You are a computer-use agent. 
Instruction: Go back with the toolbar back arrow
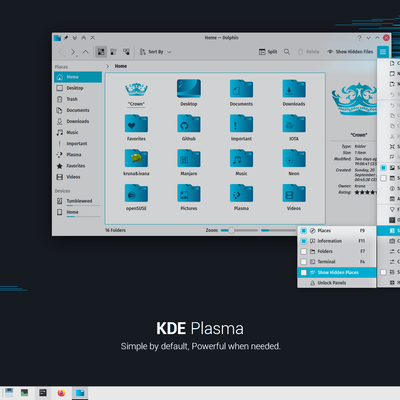pyautogui.click(x=61, y=52)
